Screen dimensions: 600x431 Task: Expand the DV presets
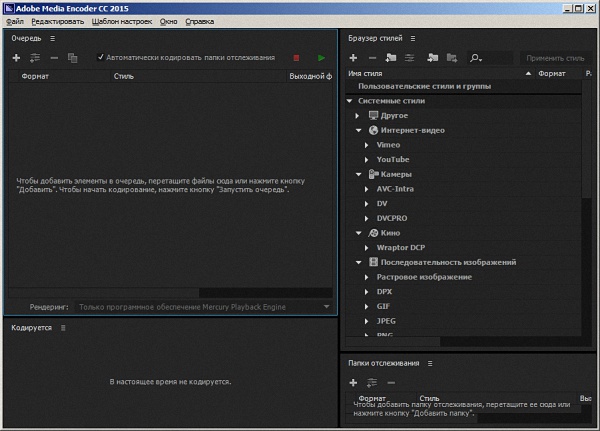click(x=367, y=204)
